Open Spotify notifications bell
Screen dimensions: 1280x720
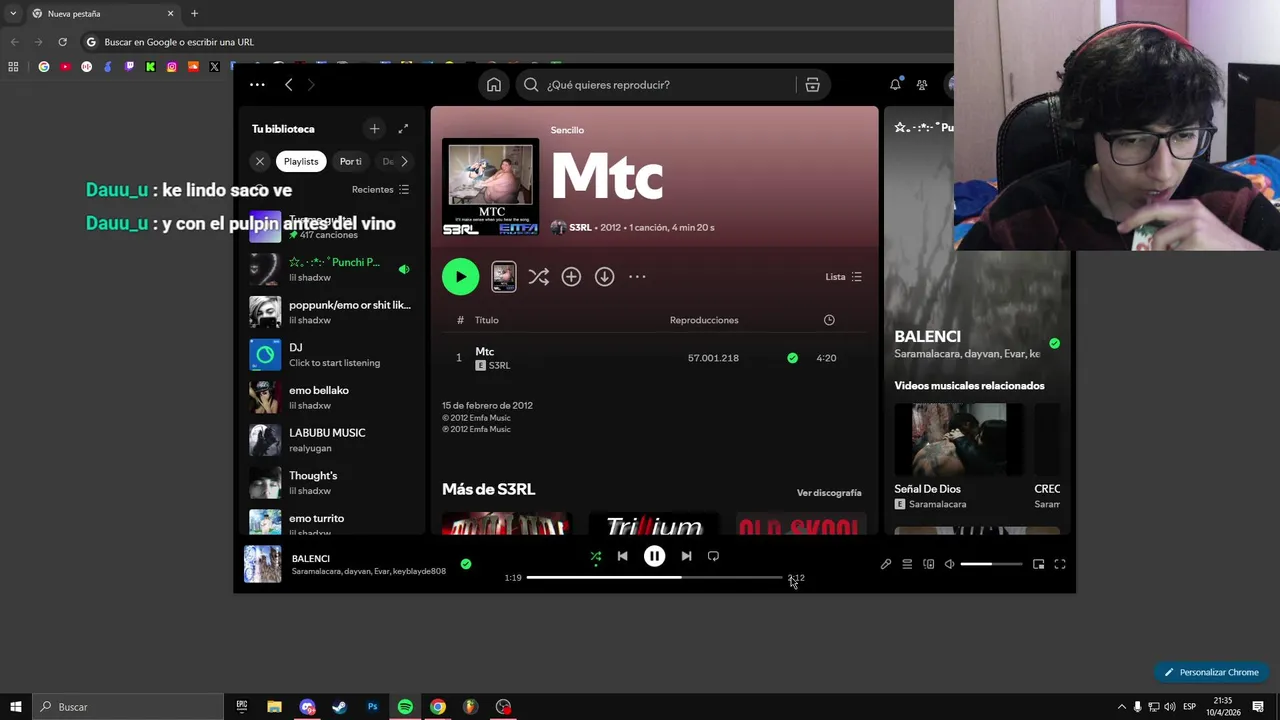click(895, 85)
